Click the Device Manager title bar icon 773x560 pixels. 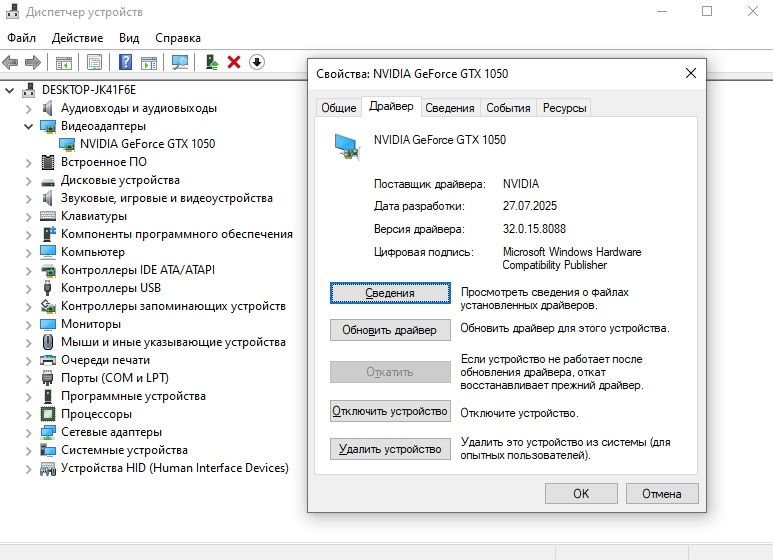pyautogui.click(x=13, y=11)
